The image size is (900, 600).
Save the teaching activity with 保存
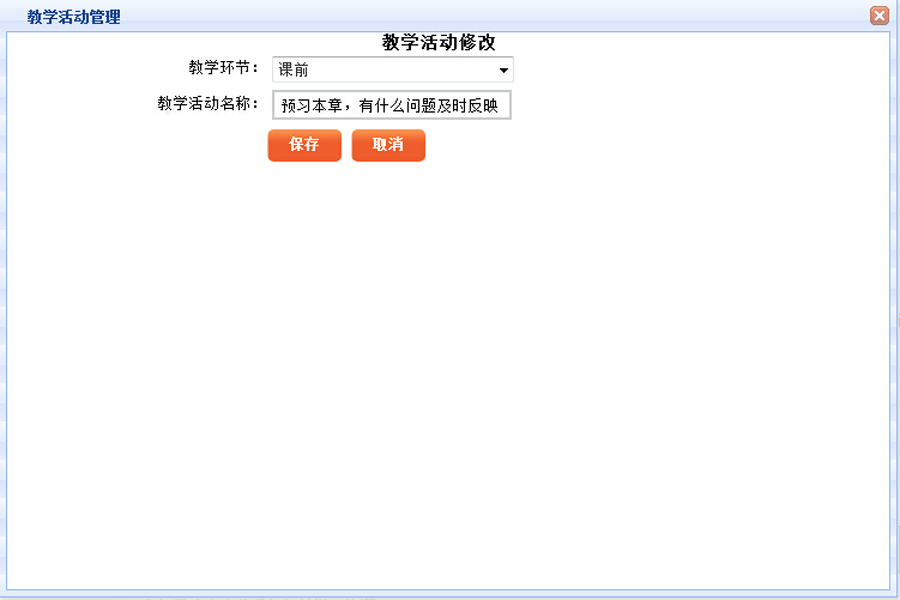[x=304, y=145]
